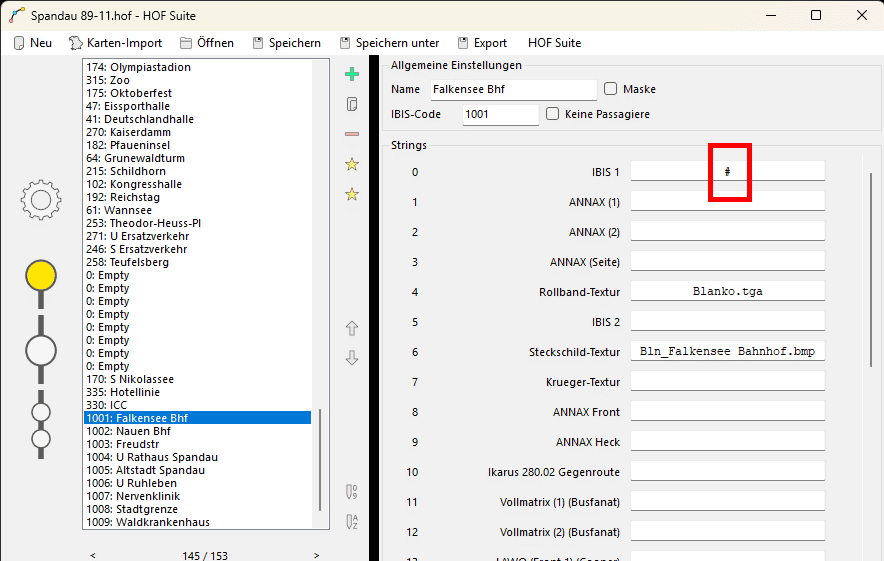Click the Export button
Viewport: 884px width, 561px height.
click(x=482, y=43)
